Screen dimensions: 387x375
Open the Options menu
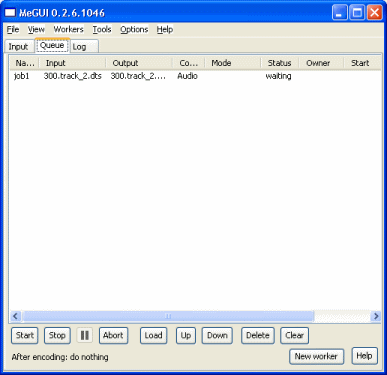coord(134,30)
